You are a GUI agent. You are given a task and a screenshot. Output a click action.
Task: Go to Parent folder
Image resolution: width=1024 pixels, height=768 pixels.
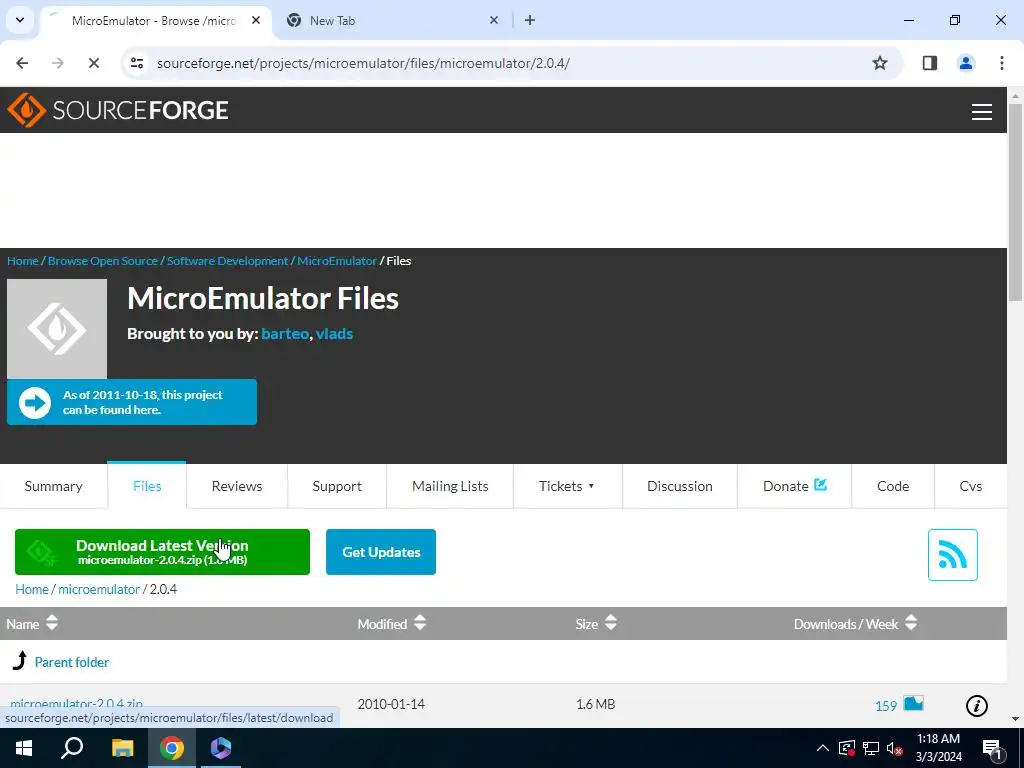(72, 662)
